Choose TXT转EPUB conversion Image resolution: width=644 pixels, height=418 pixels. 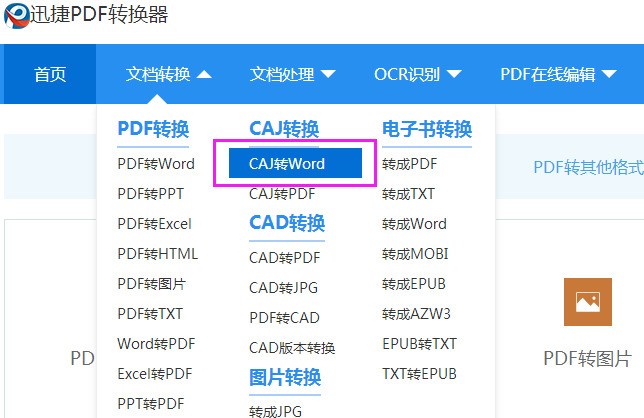pos(419,374)
